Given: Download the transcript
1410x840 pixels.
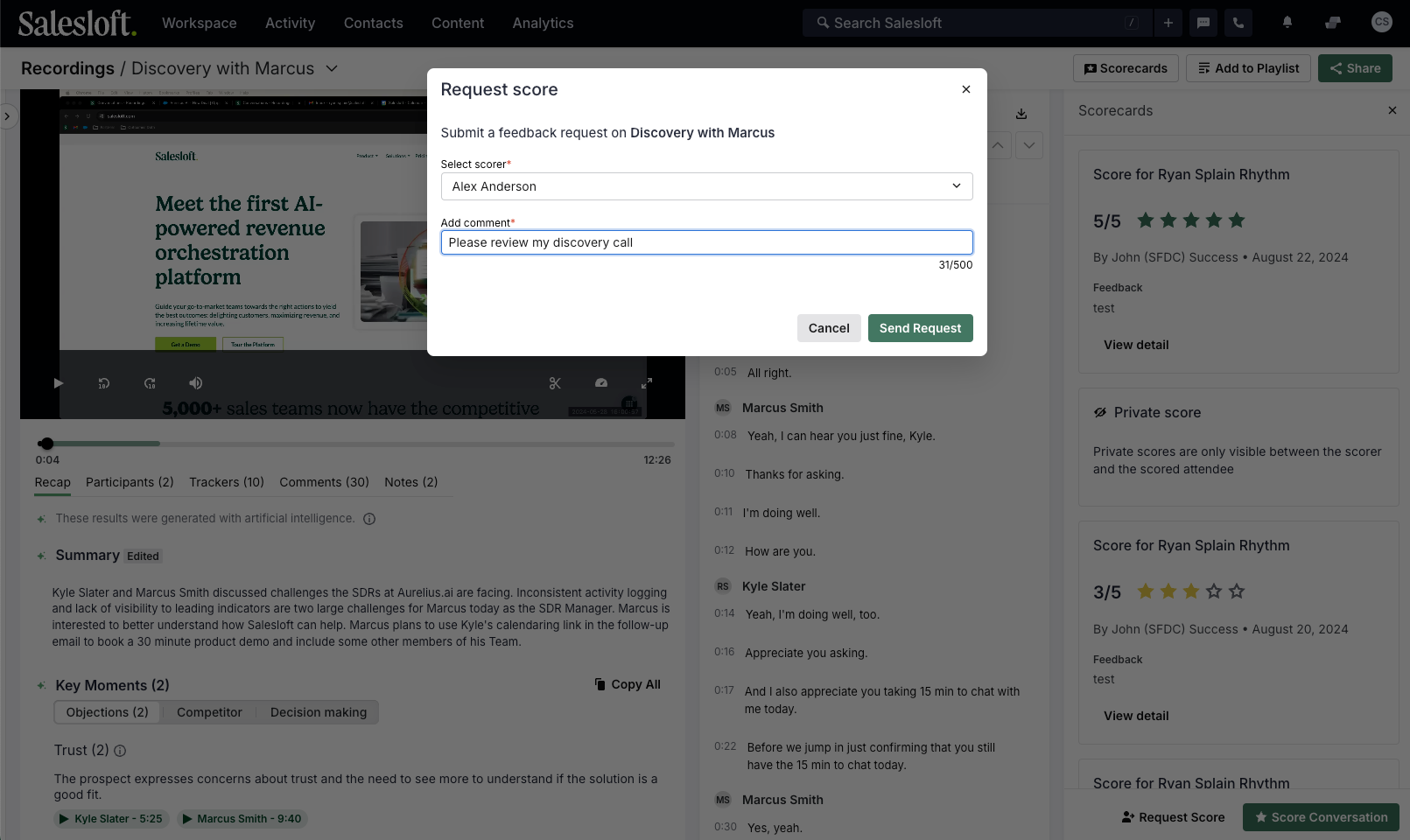Looking at the screenshot, I should pyautogui.click(x=1021, y=114).
